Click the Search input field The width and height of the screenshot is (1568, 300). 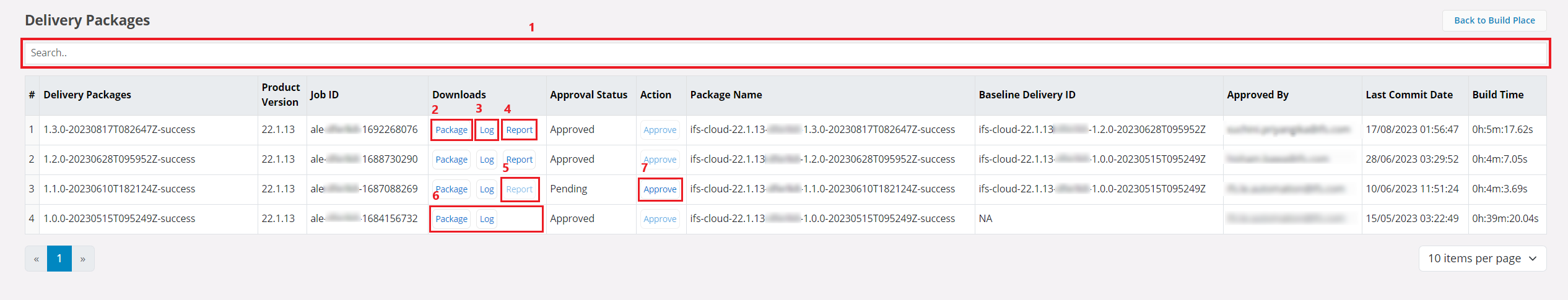click(785, 53)
